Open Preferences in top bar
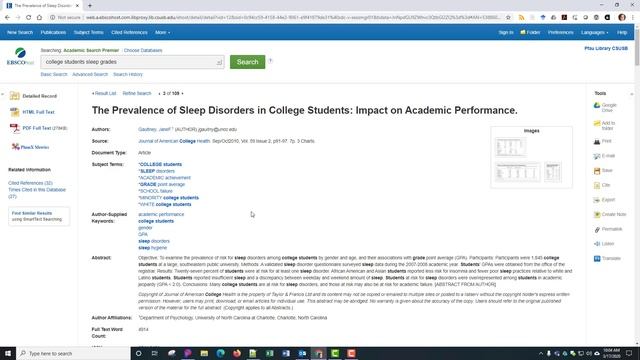Viewport: 640px width, 360px height. point(560,32)
